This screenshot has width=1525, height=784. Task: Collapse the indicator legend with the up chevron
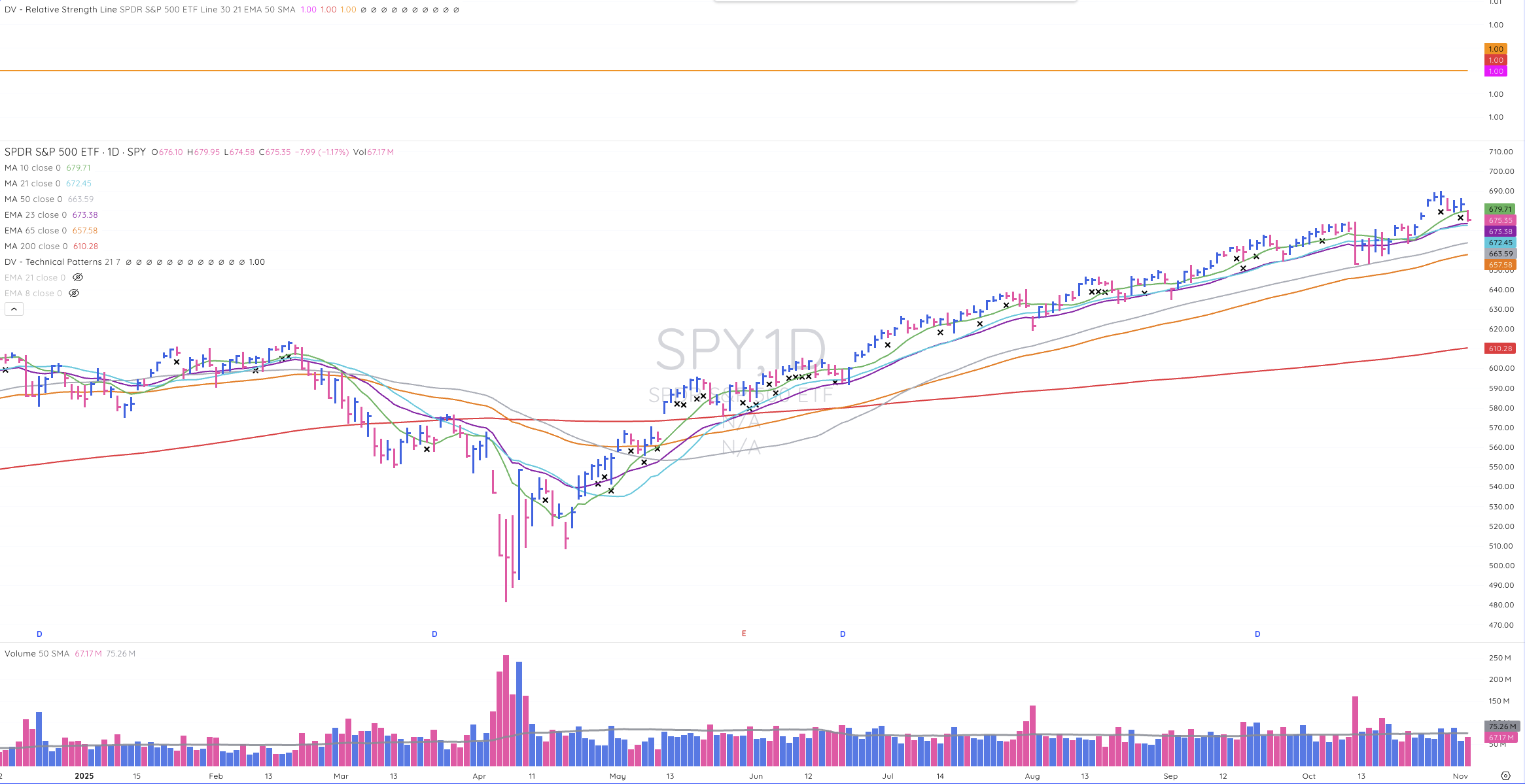14,309
